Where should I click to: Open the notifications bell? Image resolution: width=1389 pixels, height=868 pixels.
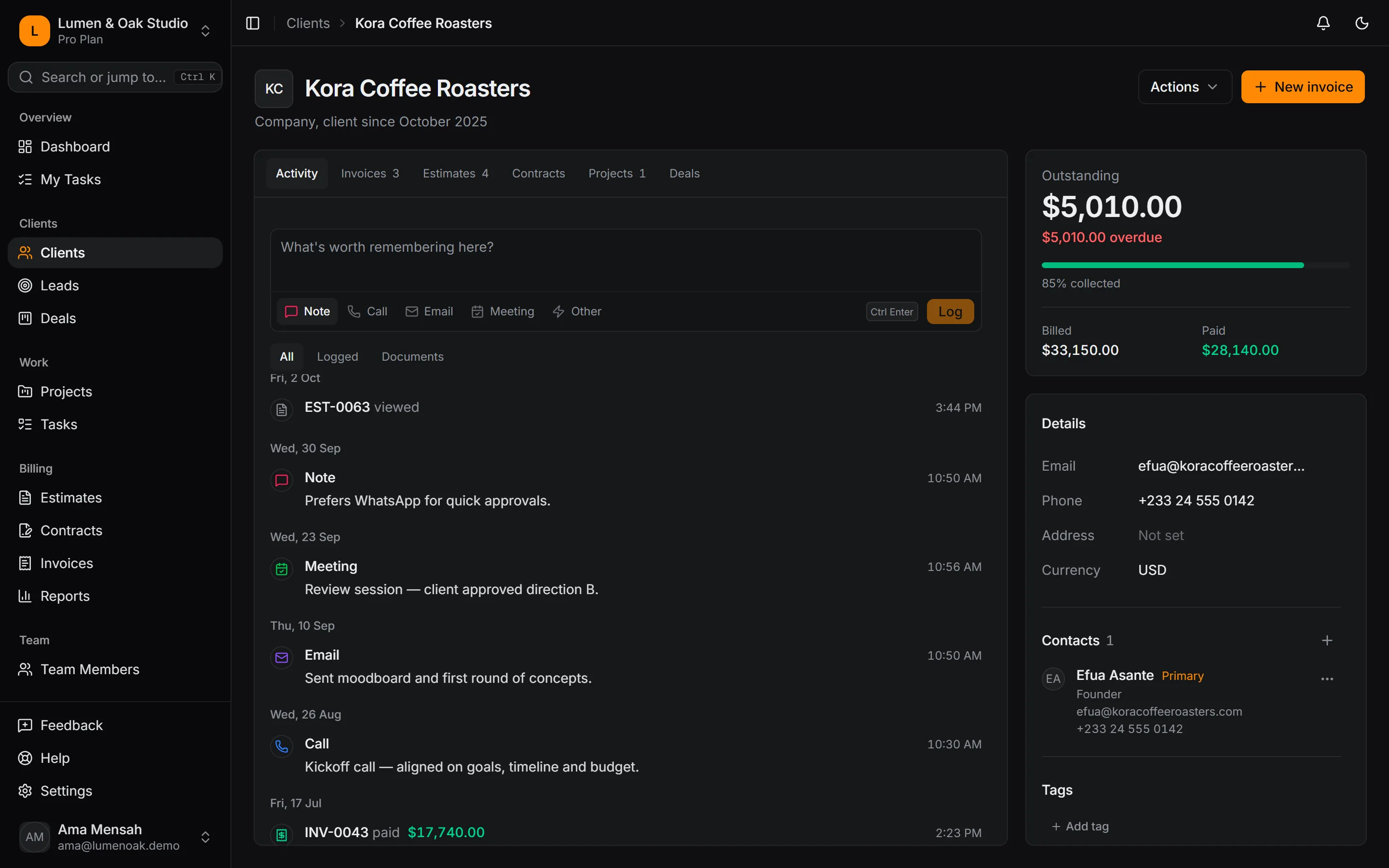coord(1323,23)
